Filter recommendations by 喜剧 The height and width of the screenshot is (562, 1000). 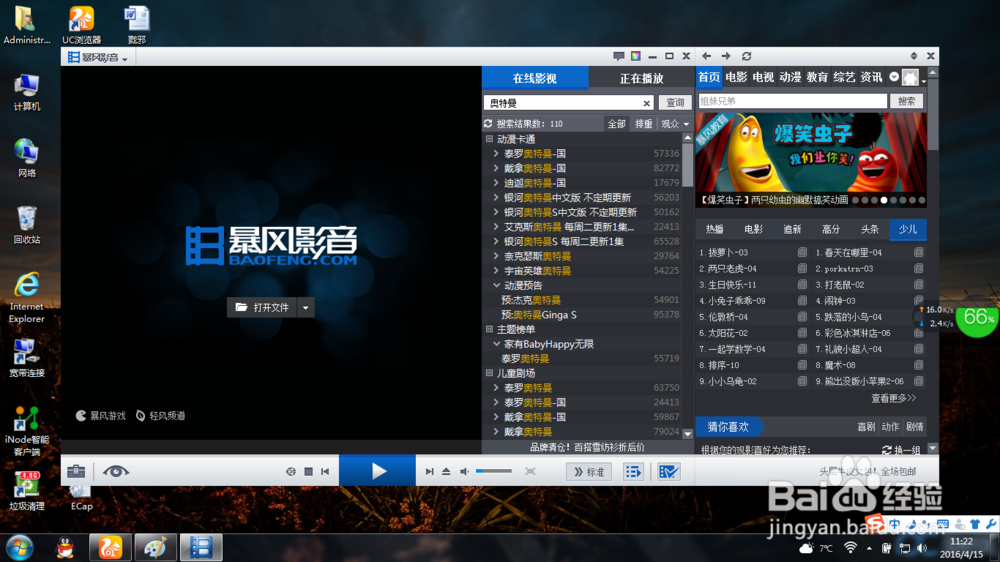865,427
